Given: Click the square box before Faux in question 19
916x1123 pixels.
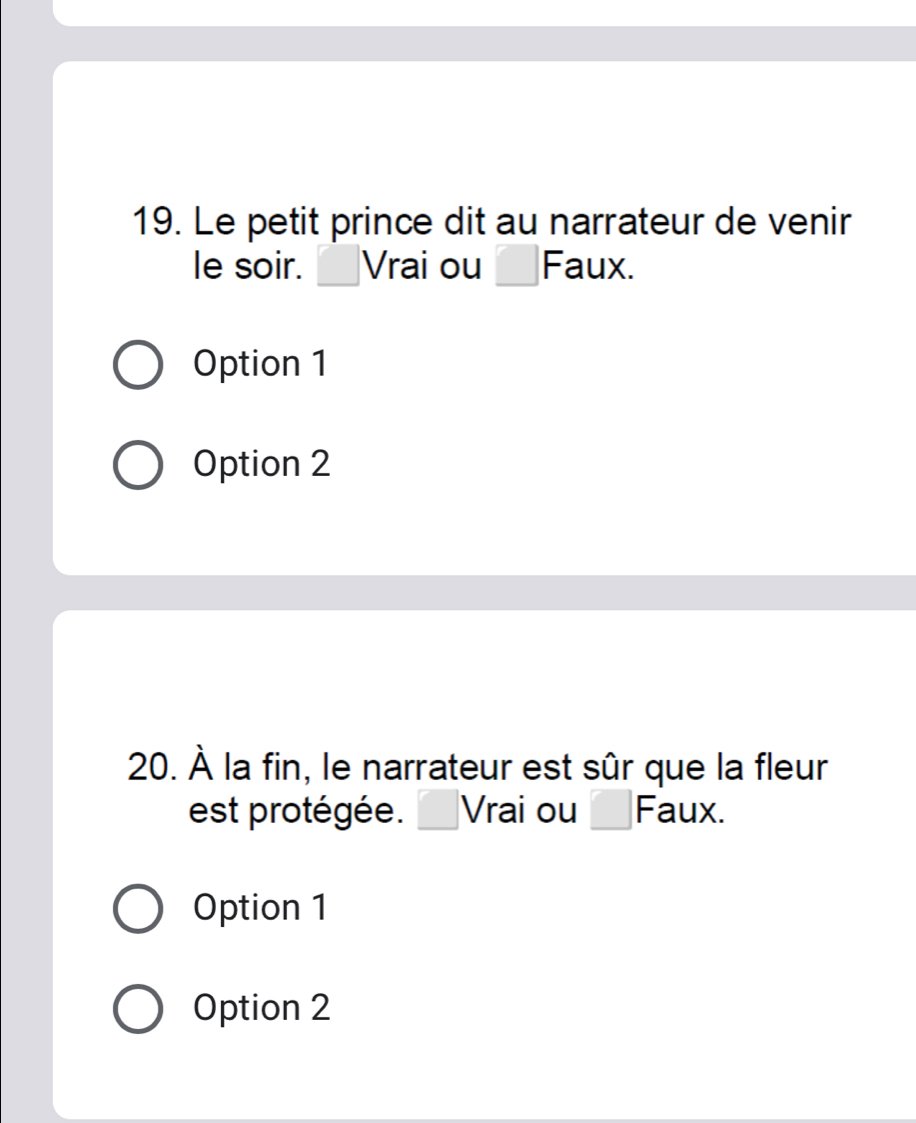Looking at the screenshot, I should point(518,269).
